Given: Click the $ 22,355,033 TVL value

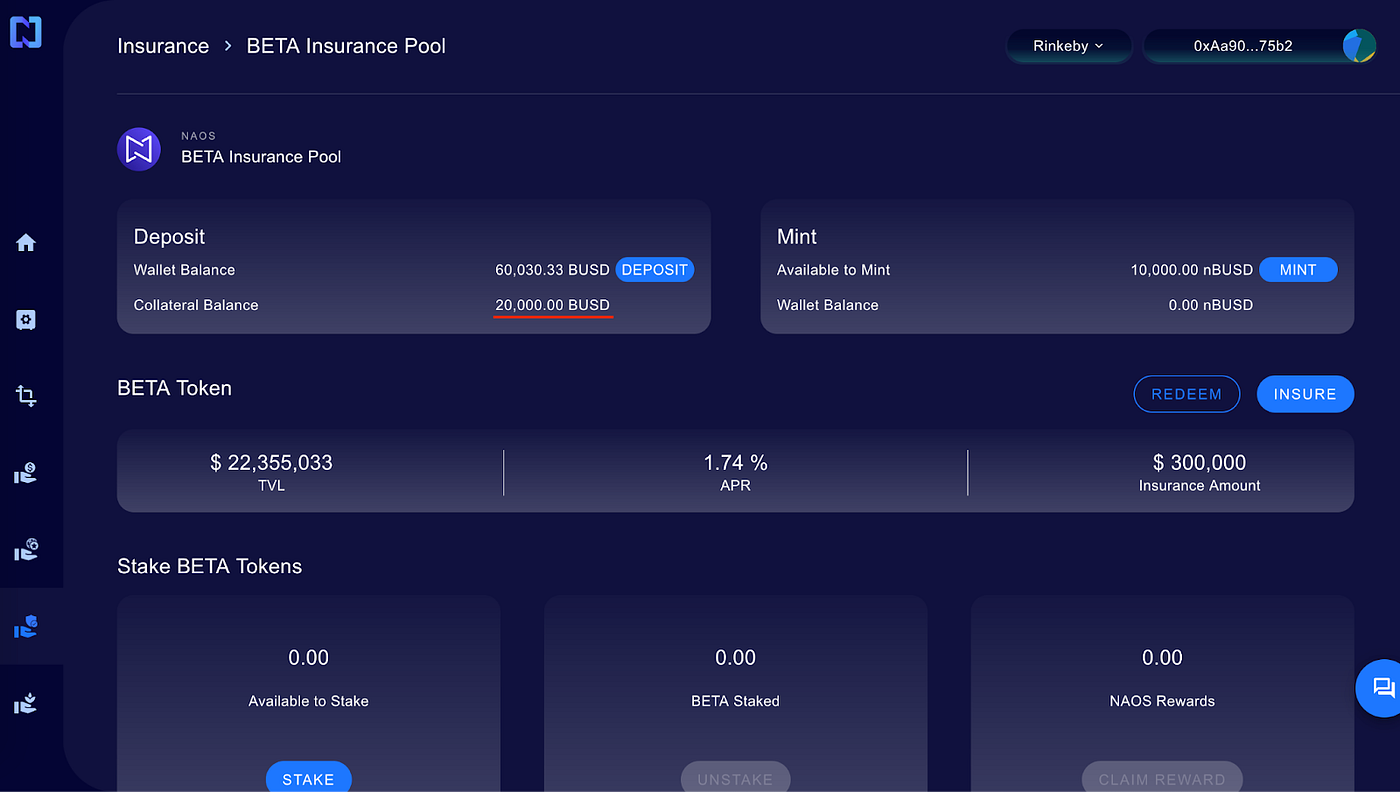Looking at the screenshot, I should (x=271, y=463).
